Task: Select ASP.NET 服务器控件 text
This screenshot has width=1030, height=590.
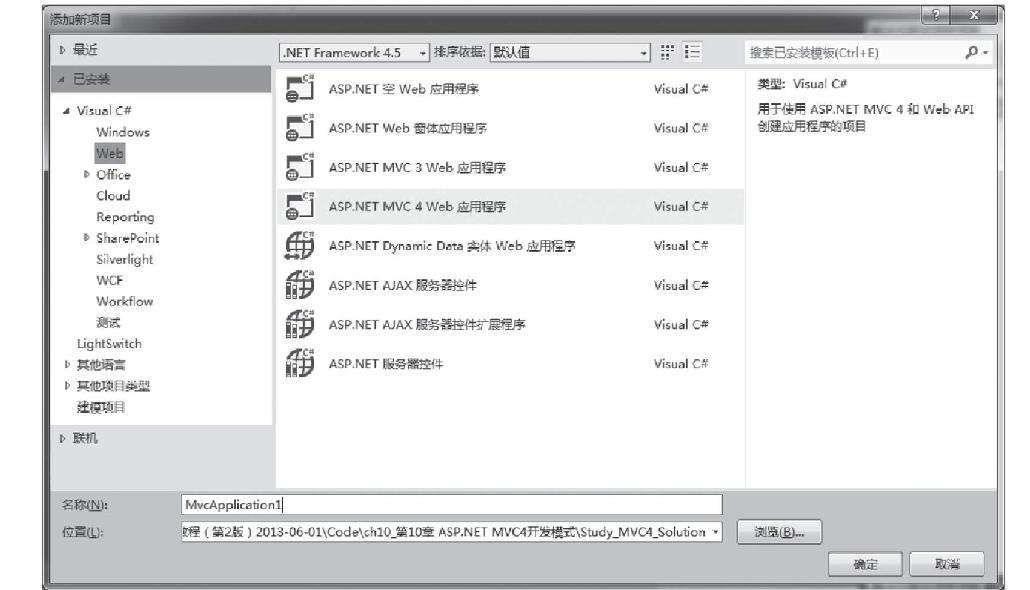Action: (386, 364)
